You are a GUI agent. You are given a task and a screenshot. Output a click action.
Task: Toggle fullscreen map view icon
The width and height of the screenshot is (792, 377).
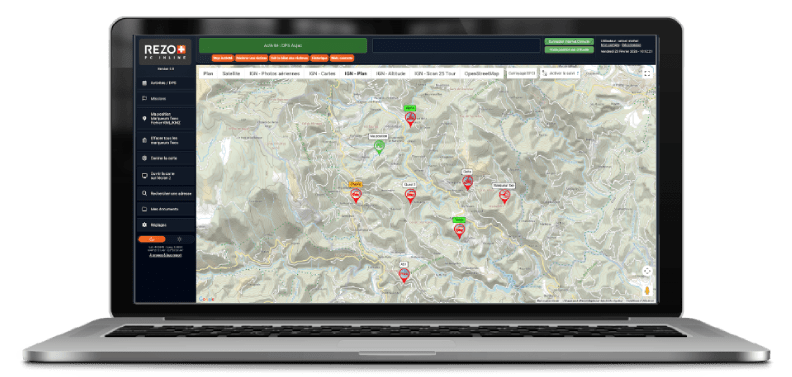647,74
